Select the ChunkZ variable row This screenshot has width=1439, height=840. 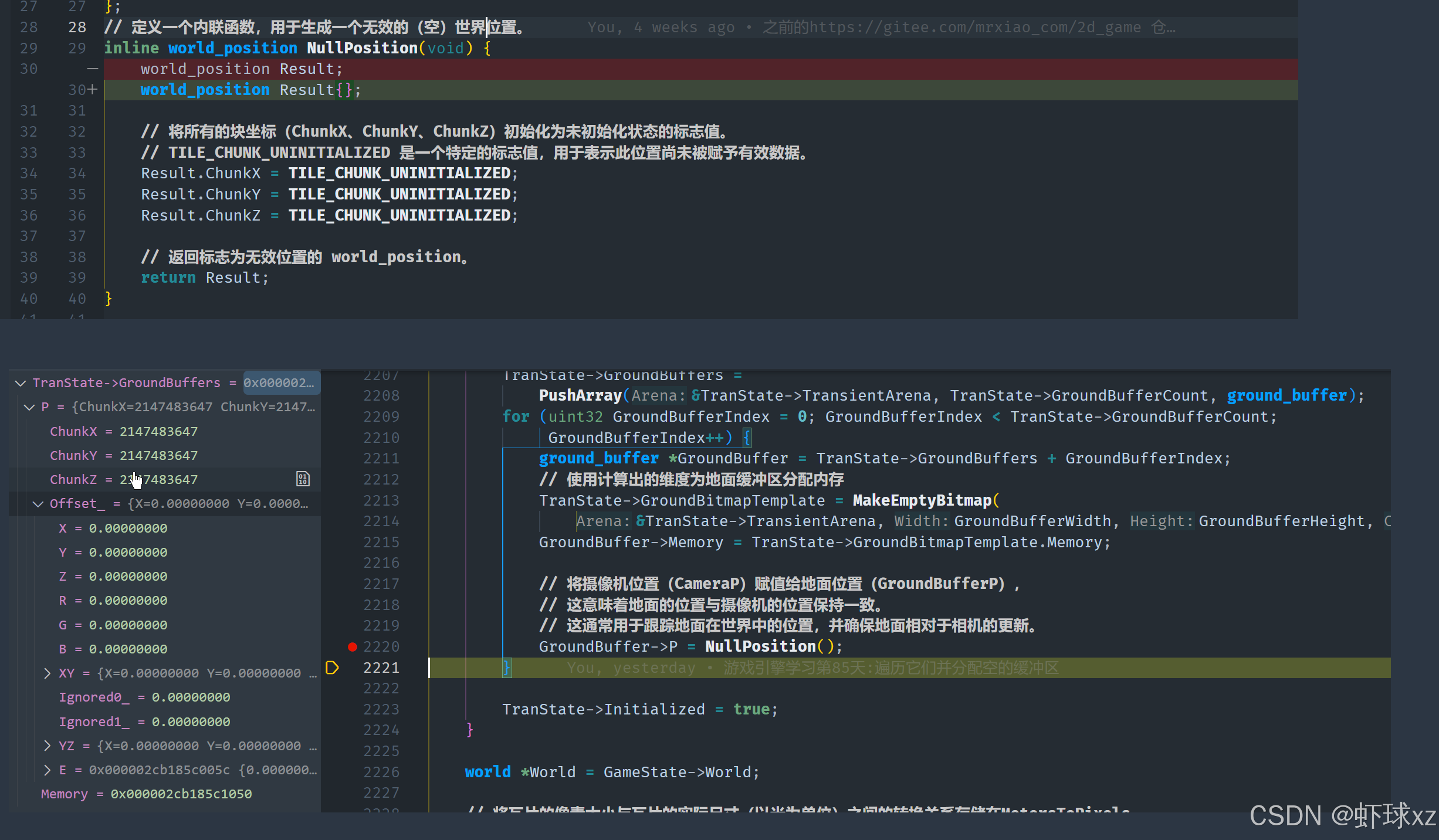click(x=165, y=480)
